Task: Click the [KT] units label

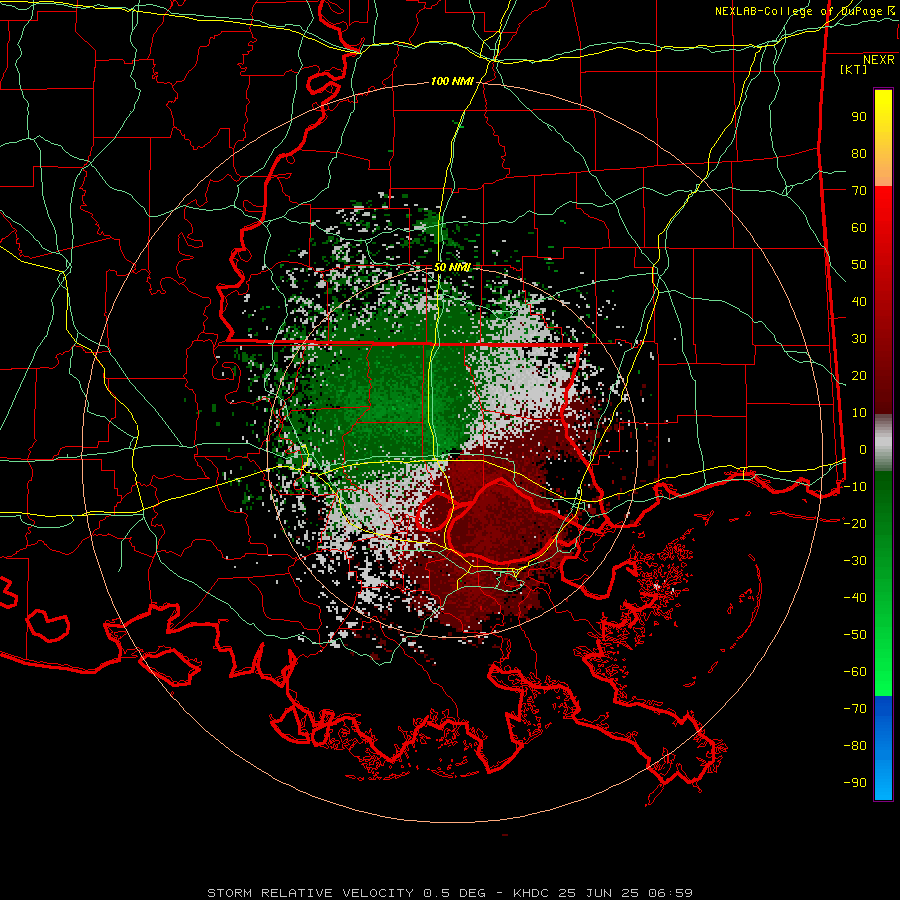Action: point(853,69)
